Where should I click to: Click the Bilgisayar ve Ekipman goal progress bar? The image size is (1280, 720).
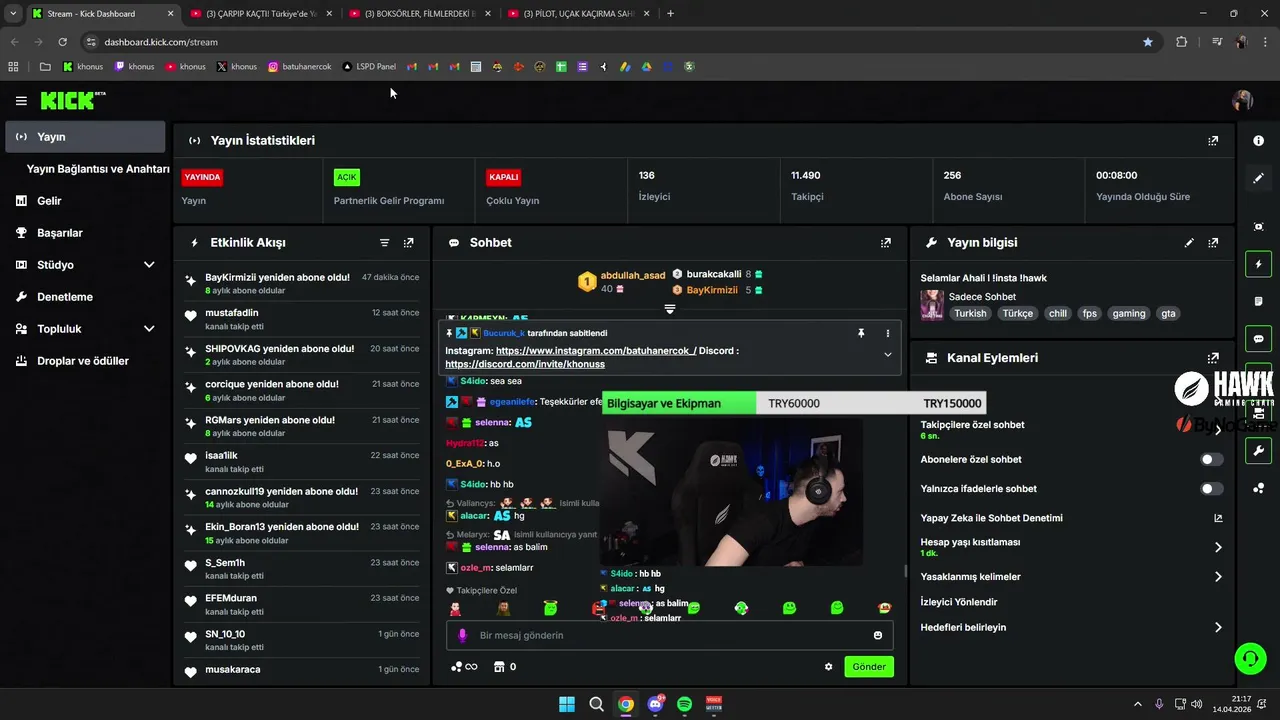pos(795,403)
